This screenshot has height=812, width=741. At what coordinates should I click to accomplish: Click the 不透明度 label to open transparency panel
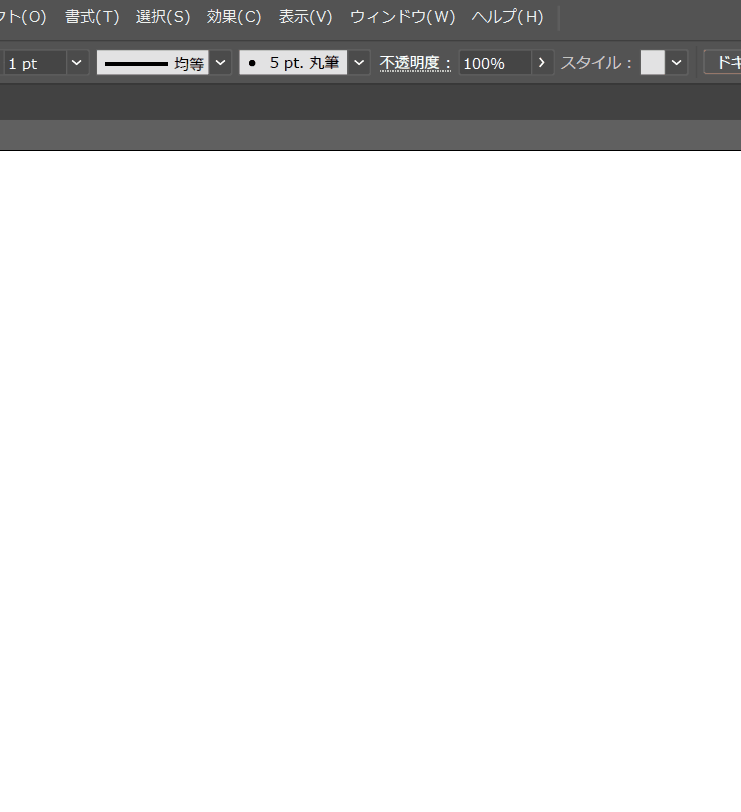coord(415,63)
